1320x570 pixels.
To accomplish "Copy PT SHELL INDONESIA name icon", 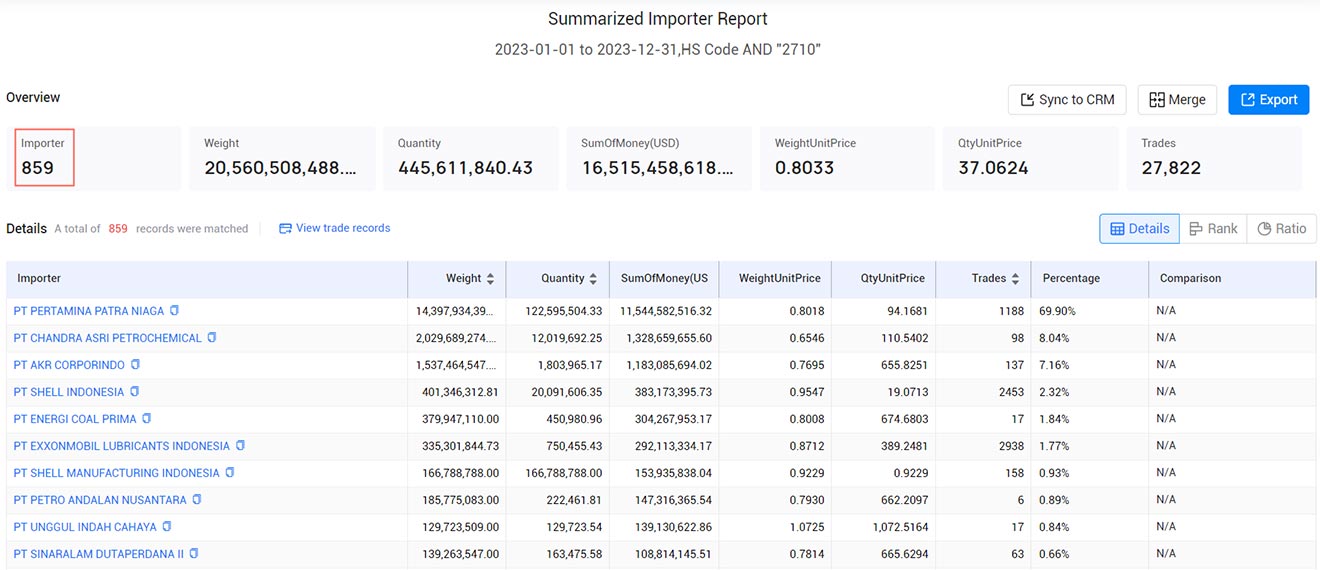I will (135, 392).
